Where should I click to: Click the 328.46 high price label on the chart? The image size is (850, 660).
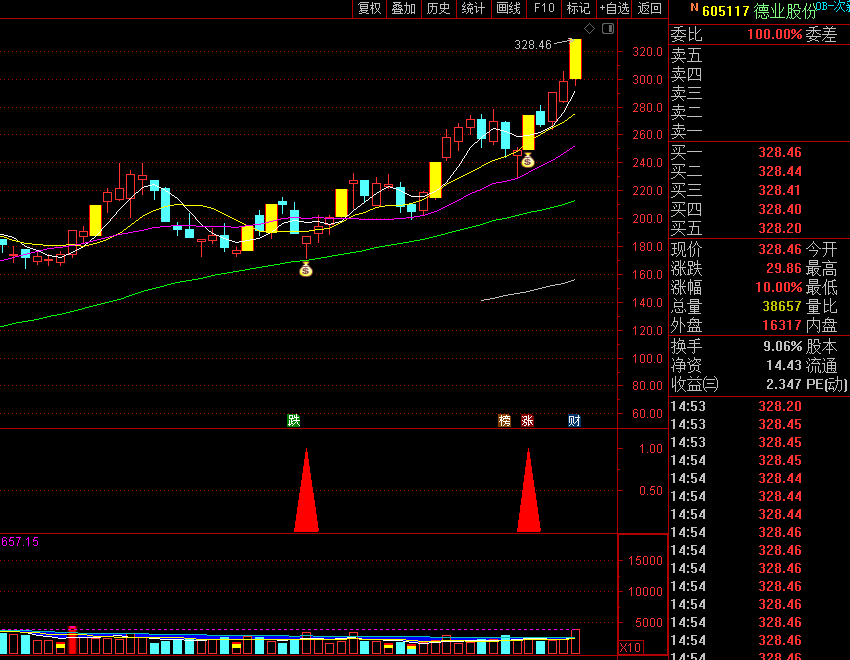coord(533,44)
